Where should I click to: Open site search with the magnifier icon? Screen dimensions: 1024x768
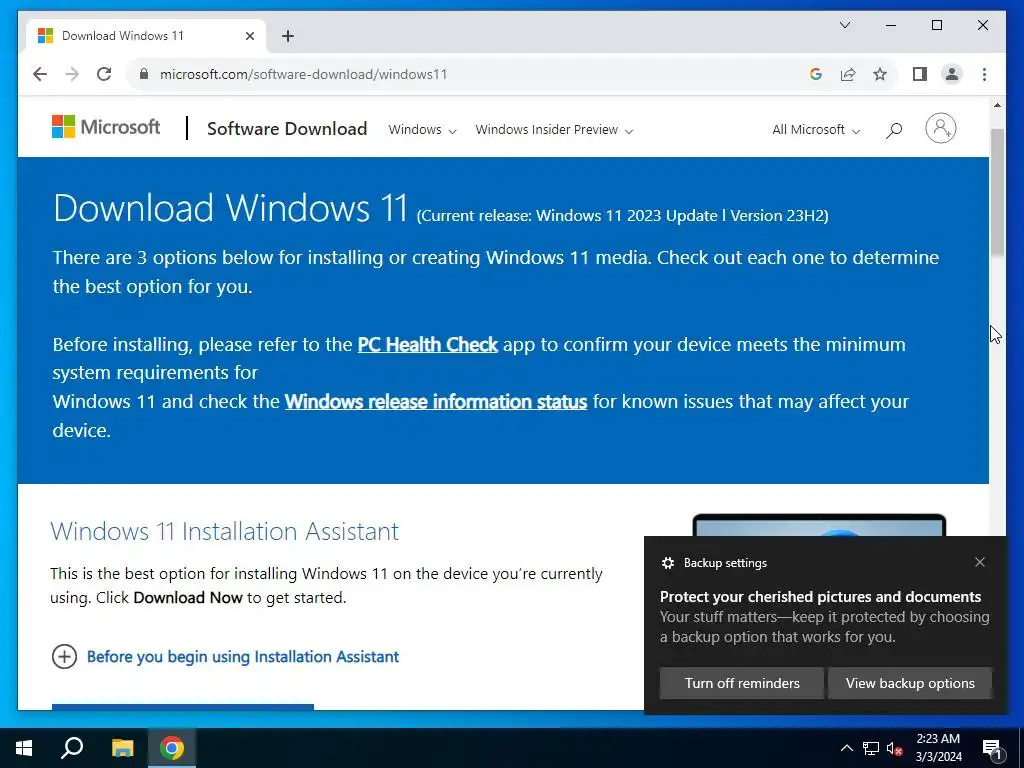pos(894,130)
